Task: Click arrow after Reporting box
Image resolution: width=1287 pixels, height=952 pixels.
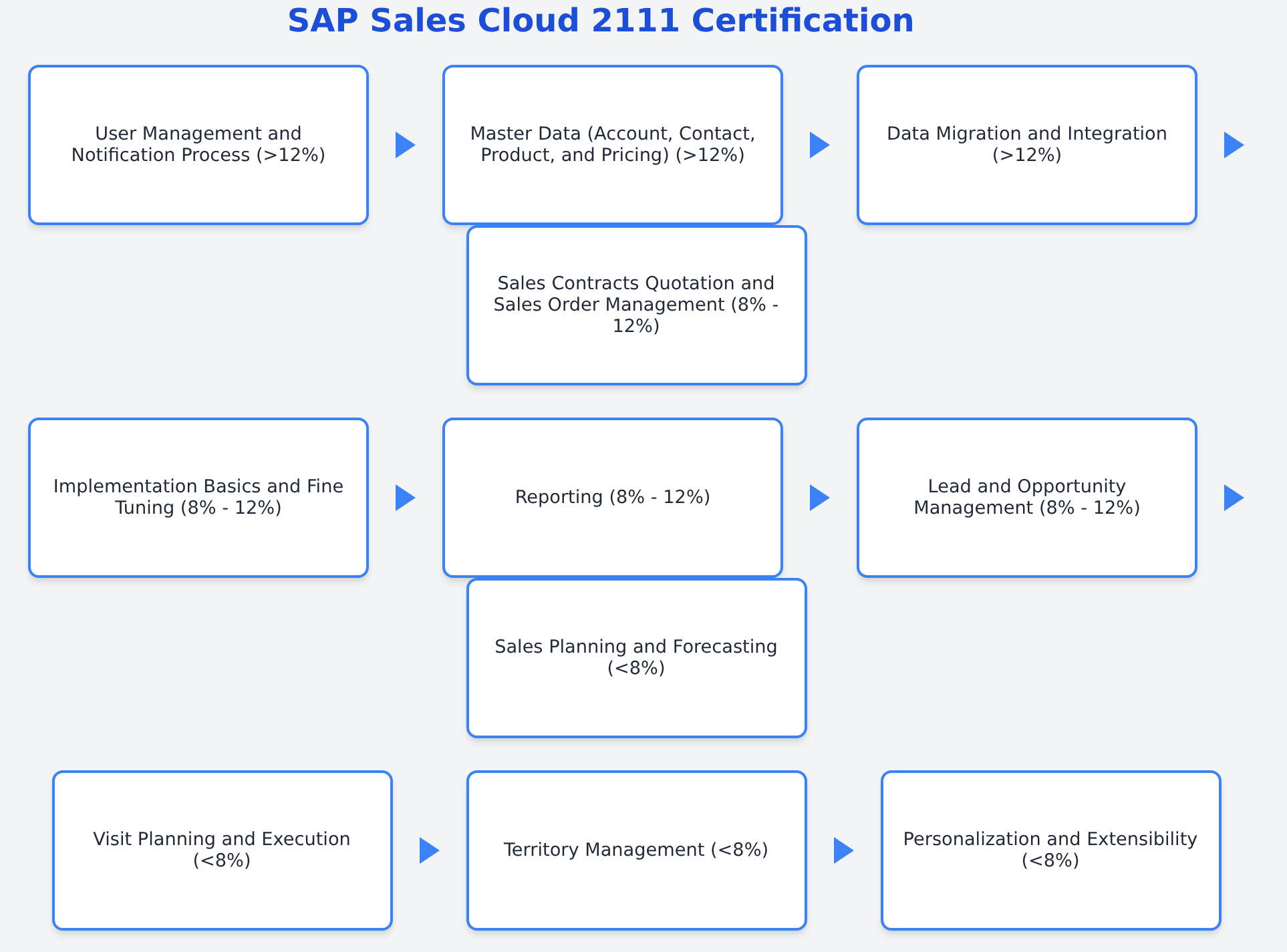Action: point(819,498)
